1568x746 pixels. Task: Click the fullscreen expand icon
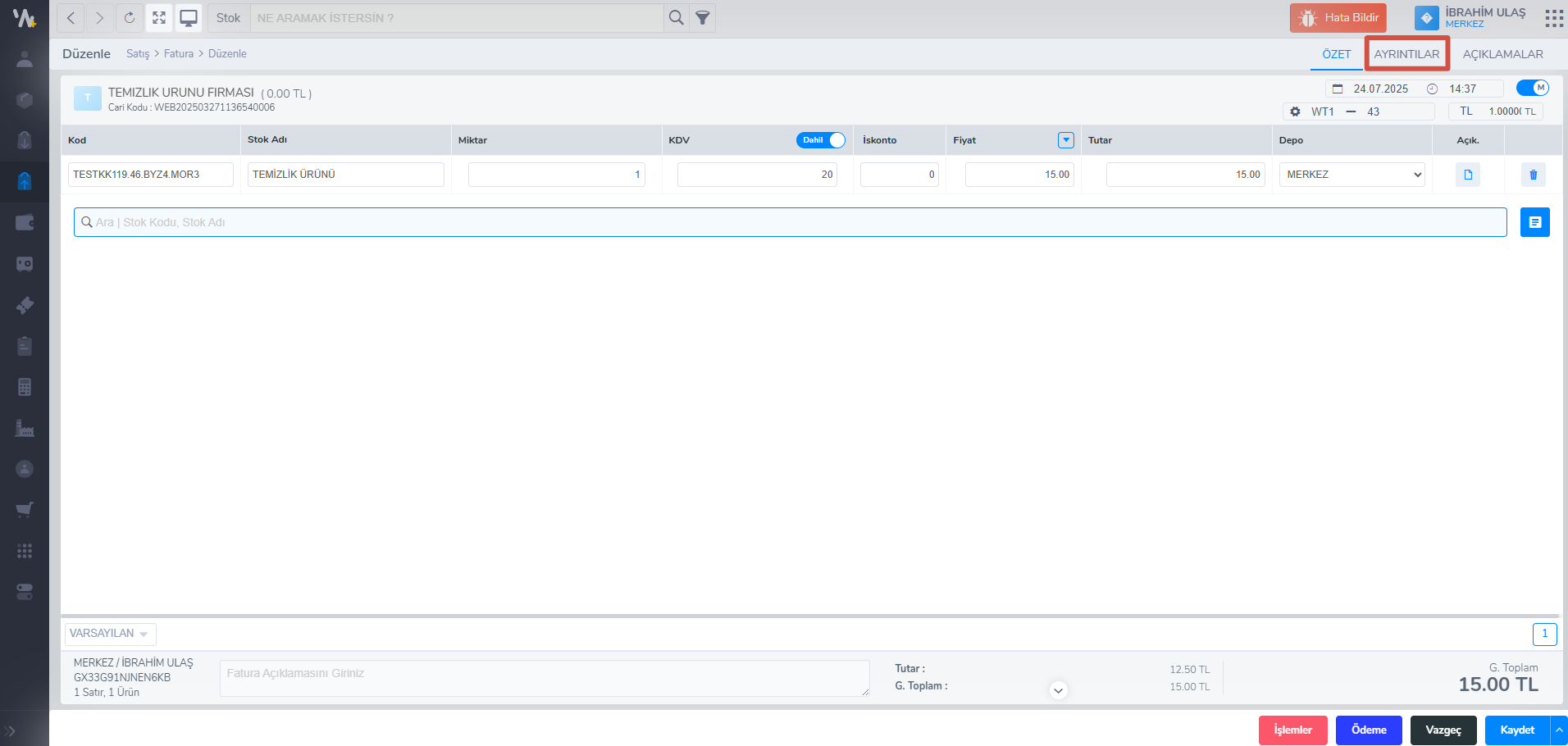(x=159, y=18)
